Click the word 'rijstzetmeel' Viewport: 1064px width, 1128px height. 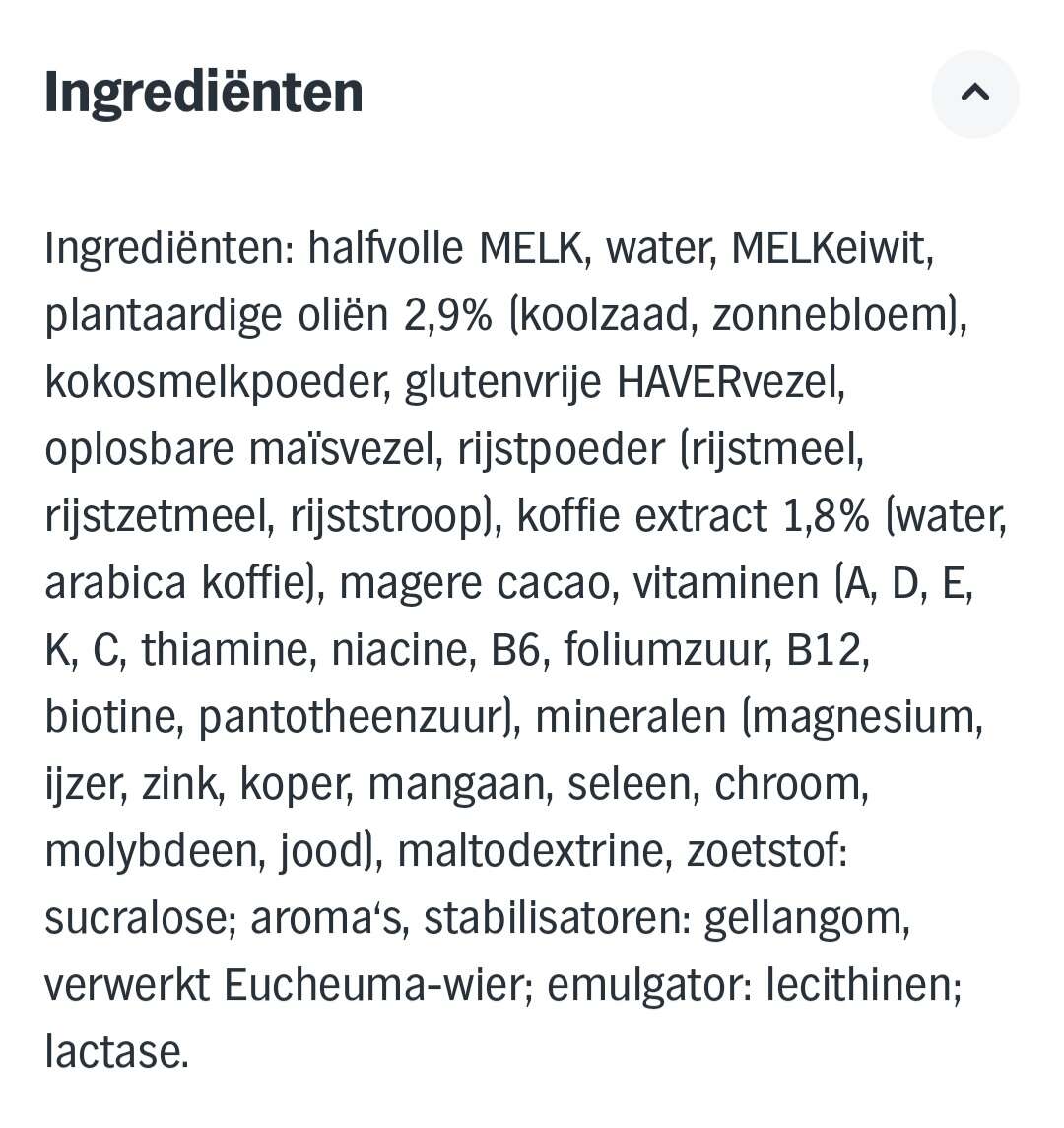157,516
